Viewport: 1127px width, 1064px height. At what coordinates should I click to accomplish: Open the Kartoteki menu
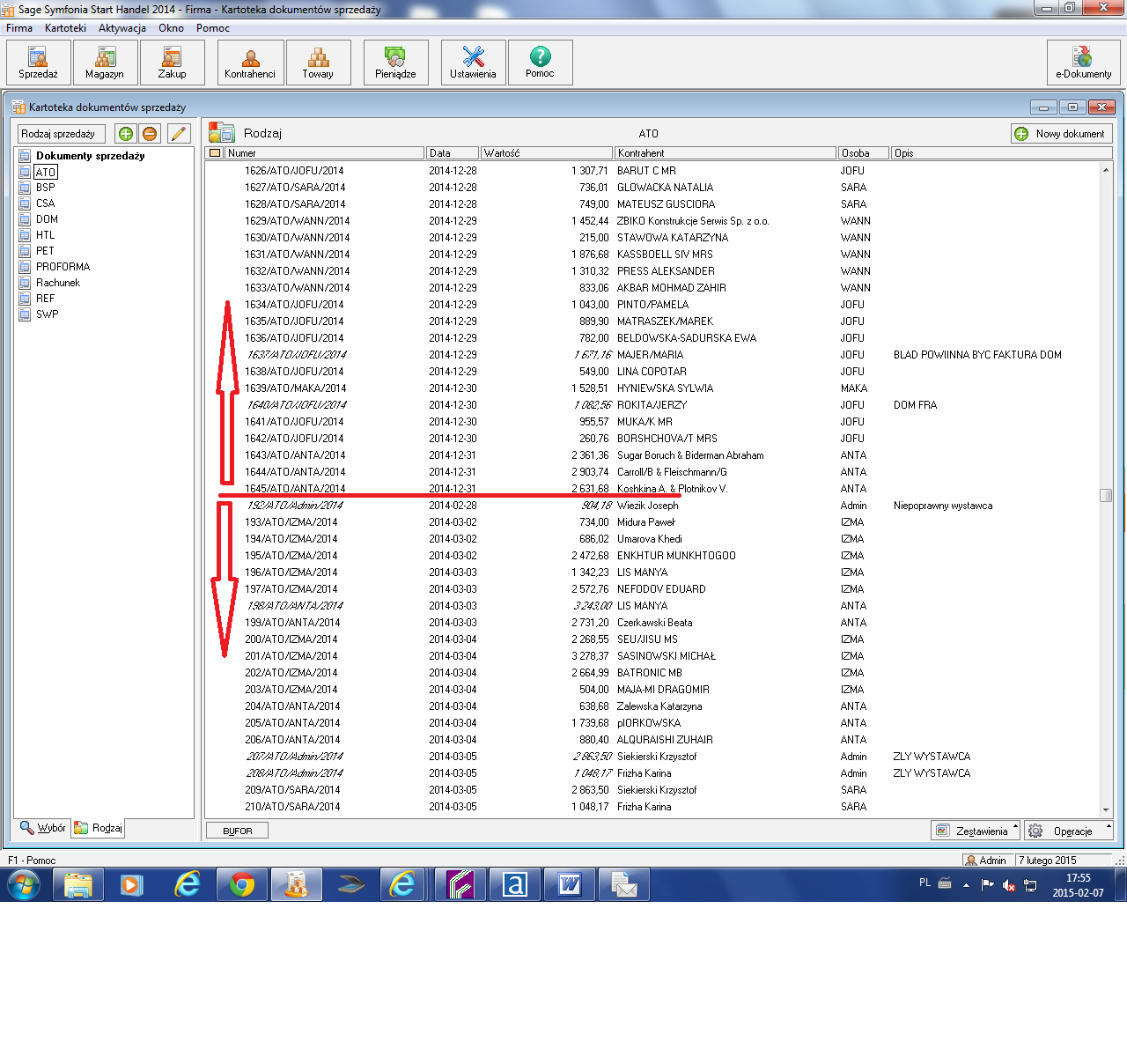(65, 28)
